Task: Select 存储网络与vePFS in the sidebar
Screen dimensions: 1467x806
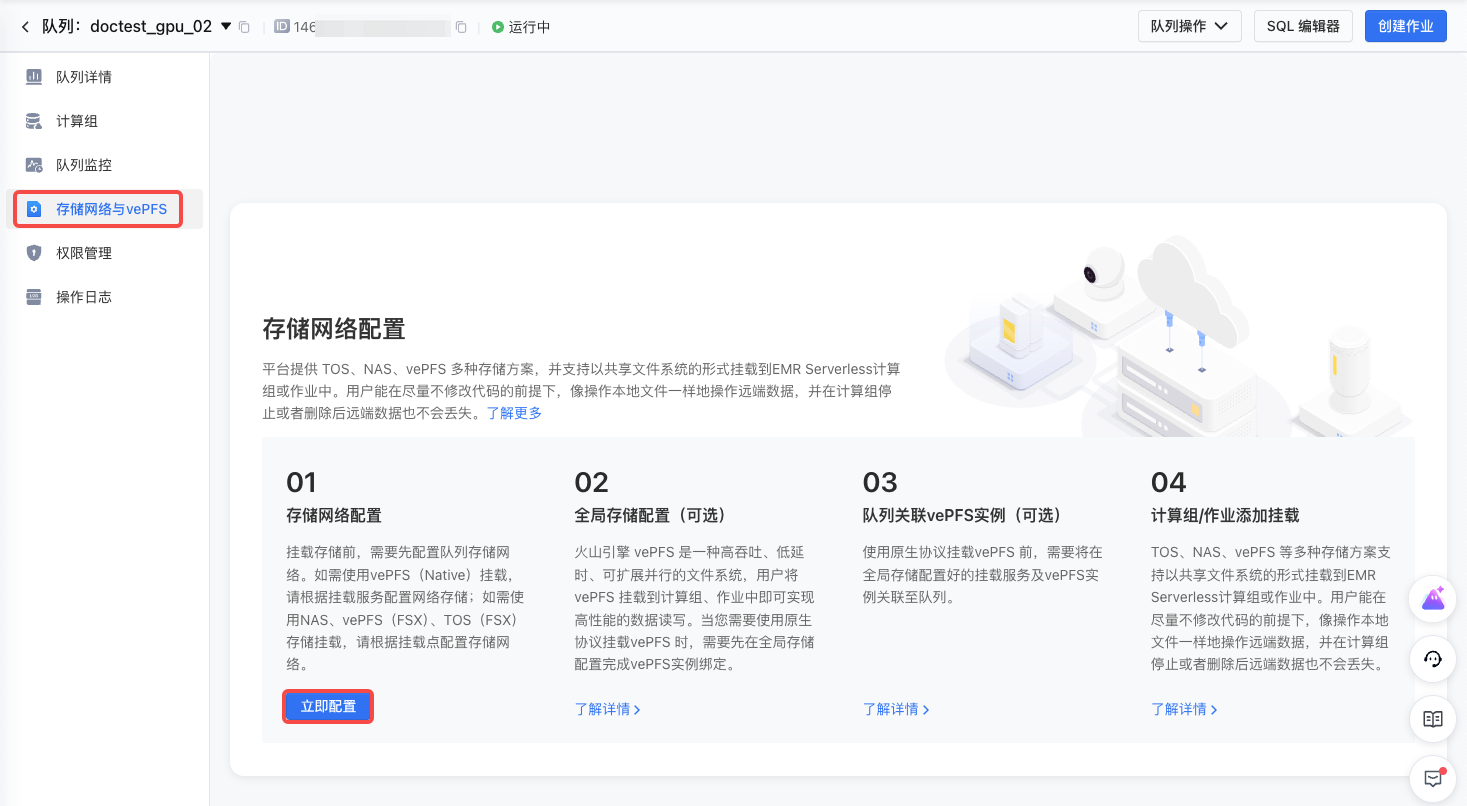Action: click(105, 209)
